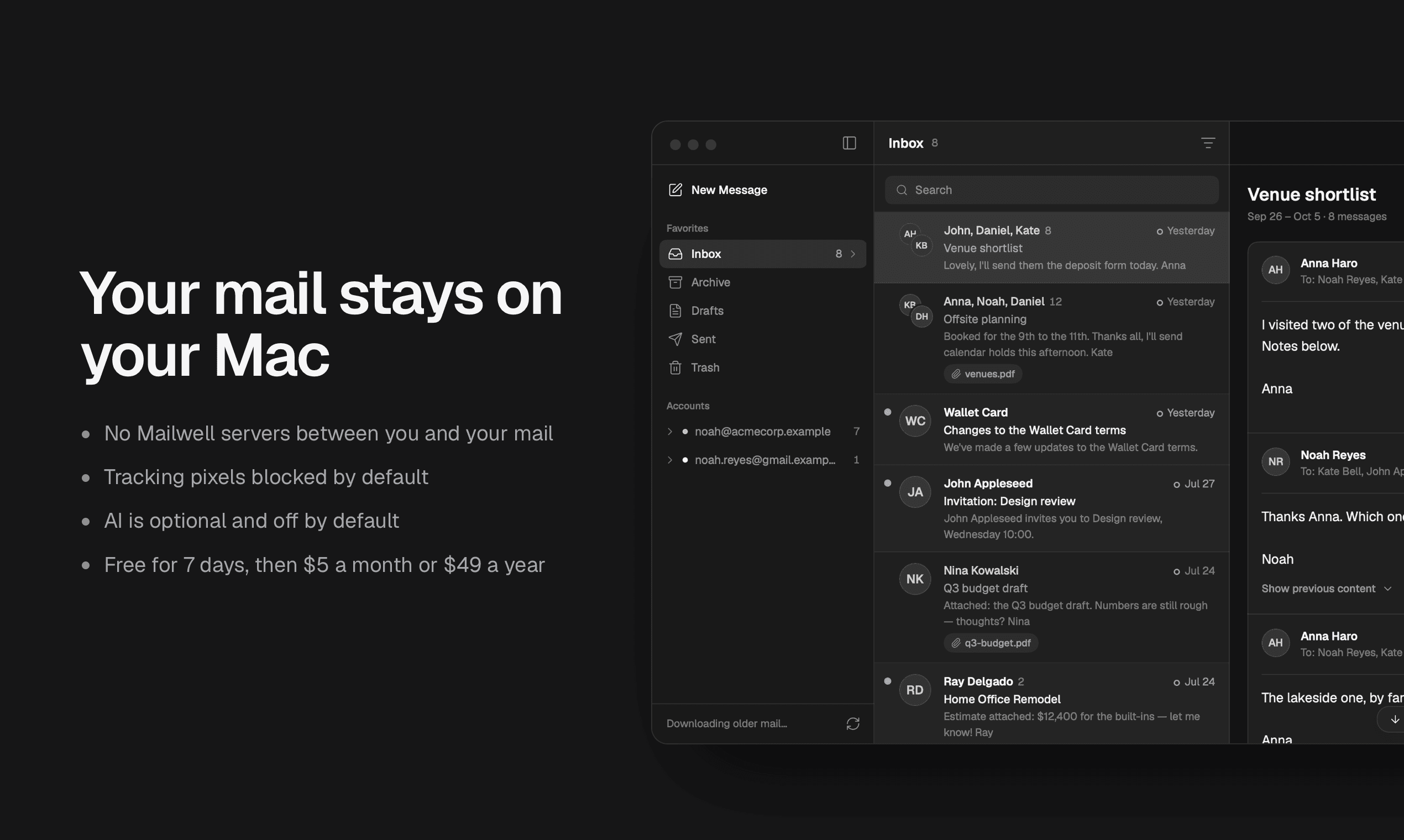Click the New Message compose icon
This screenshot has width=1404, height=840.
pos(675,190)
